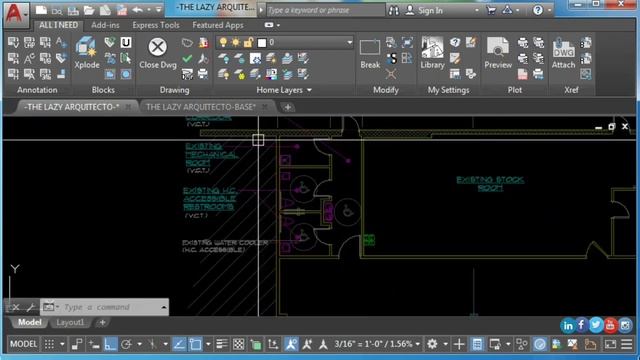Click the Break tool in Modify panel
This screenshot has width=640, height=360.
370,53
